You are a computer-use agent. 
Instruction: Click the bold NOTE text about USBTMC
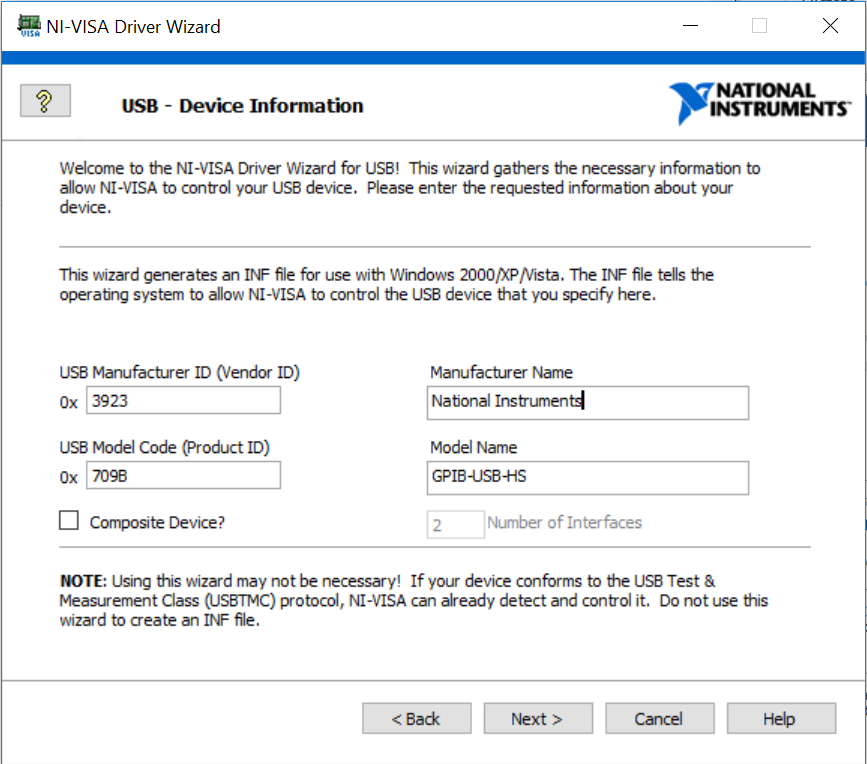pyautogui.click(x=84, y=581)
